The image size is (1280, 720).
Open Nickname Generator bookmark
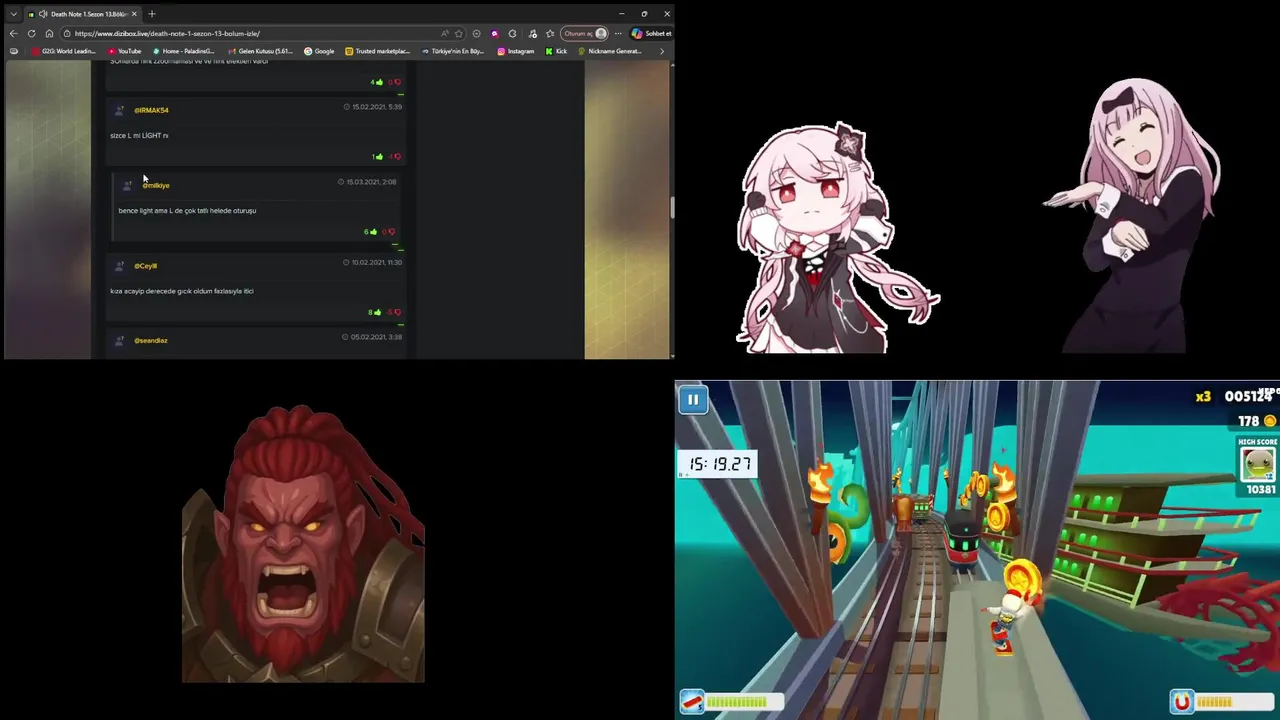tap(610, 51)
